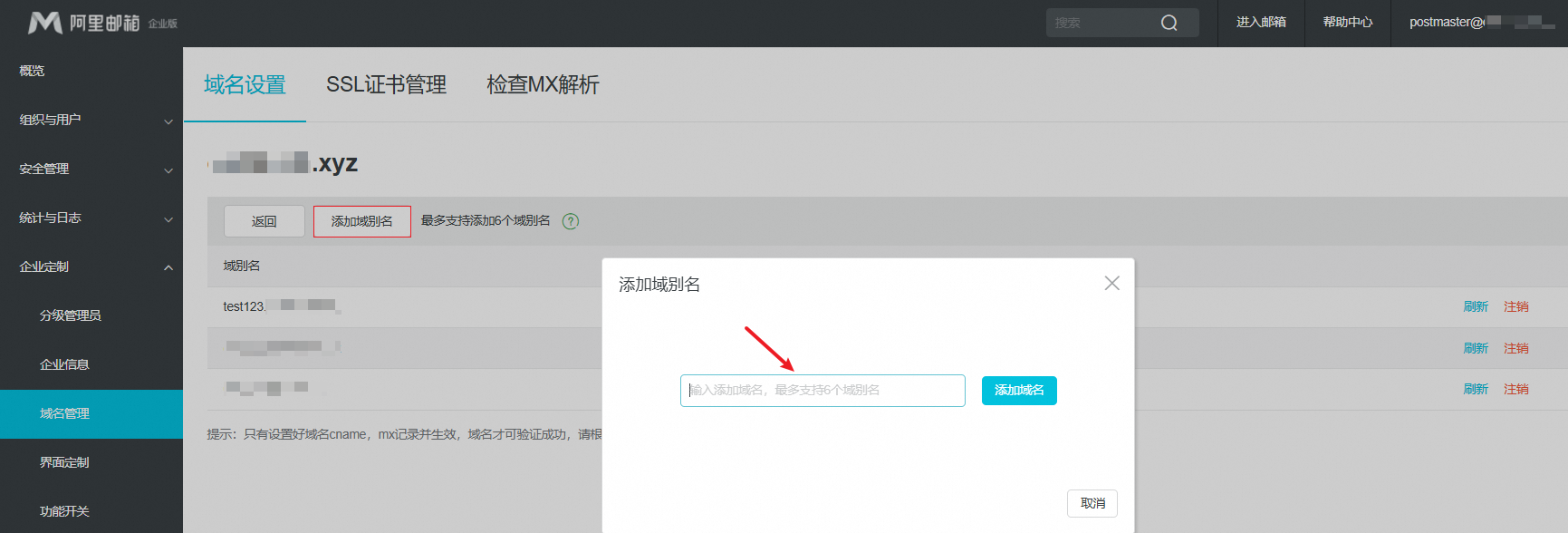Open 进入邮箱 in the top bar
The image size is (1568, 533).
(1261, 23)
